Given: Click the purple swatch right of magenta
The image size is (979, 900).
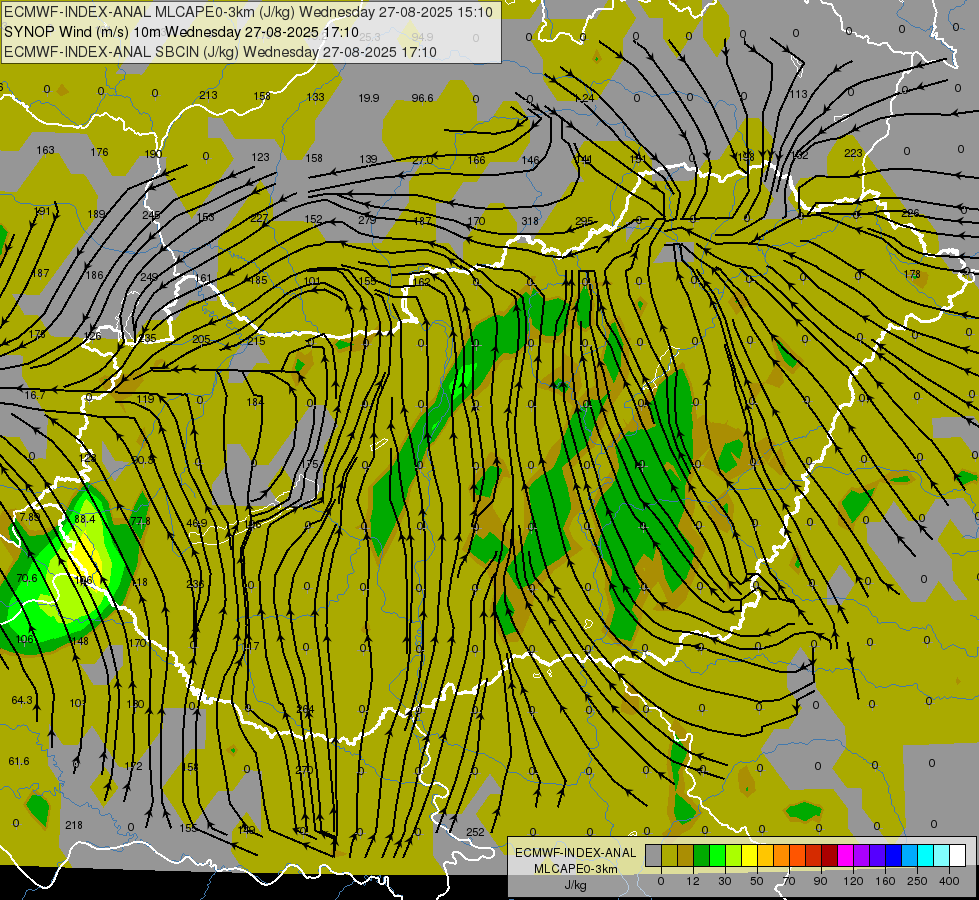Looking at the screenshot, I should click(862, 855).
